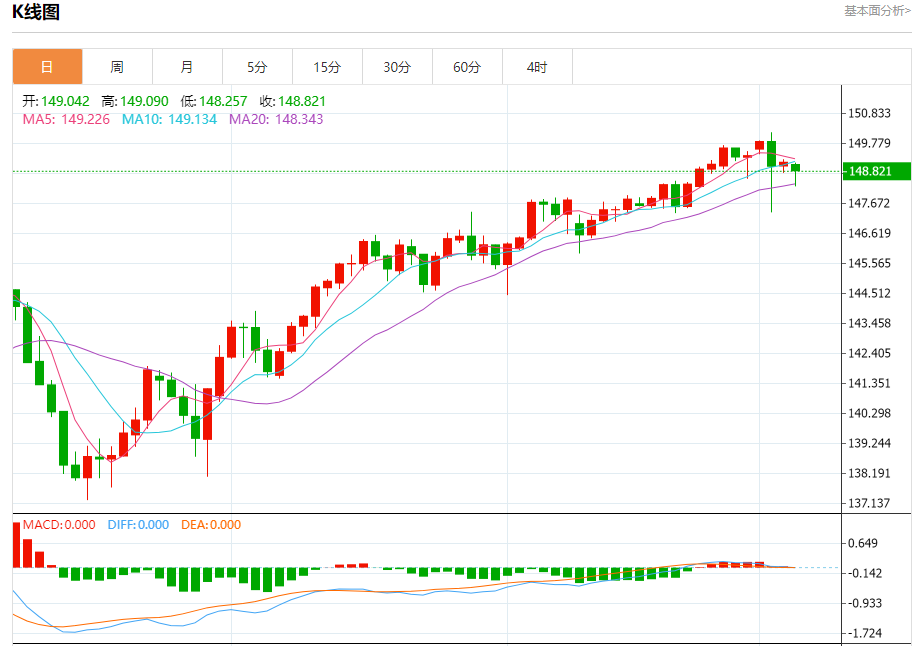Open the 30分 interval tab
Viewport: 922px width, 646px height.
[397, 66]
